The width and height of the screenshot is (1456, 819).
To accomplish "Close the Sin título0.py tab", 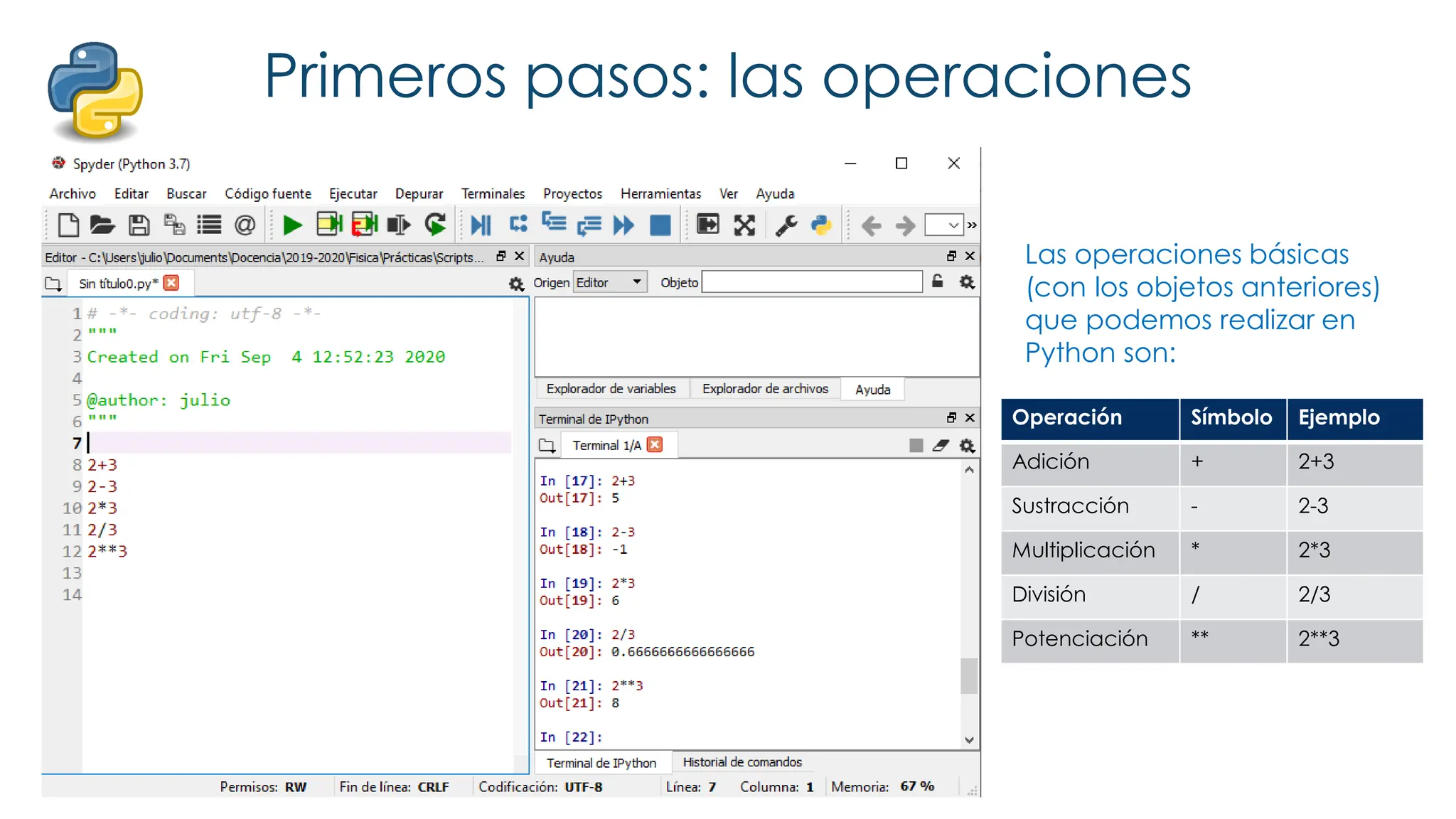I will [x=171, y=283].
